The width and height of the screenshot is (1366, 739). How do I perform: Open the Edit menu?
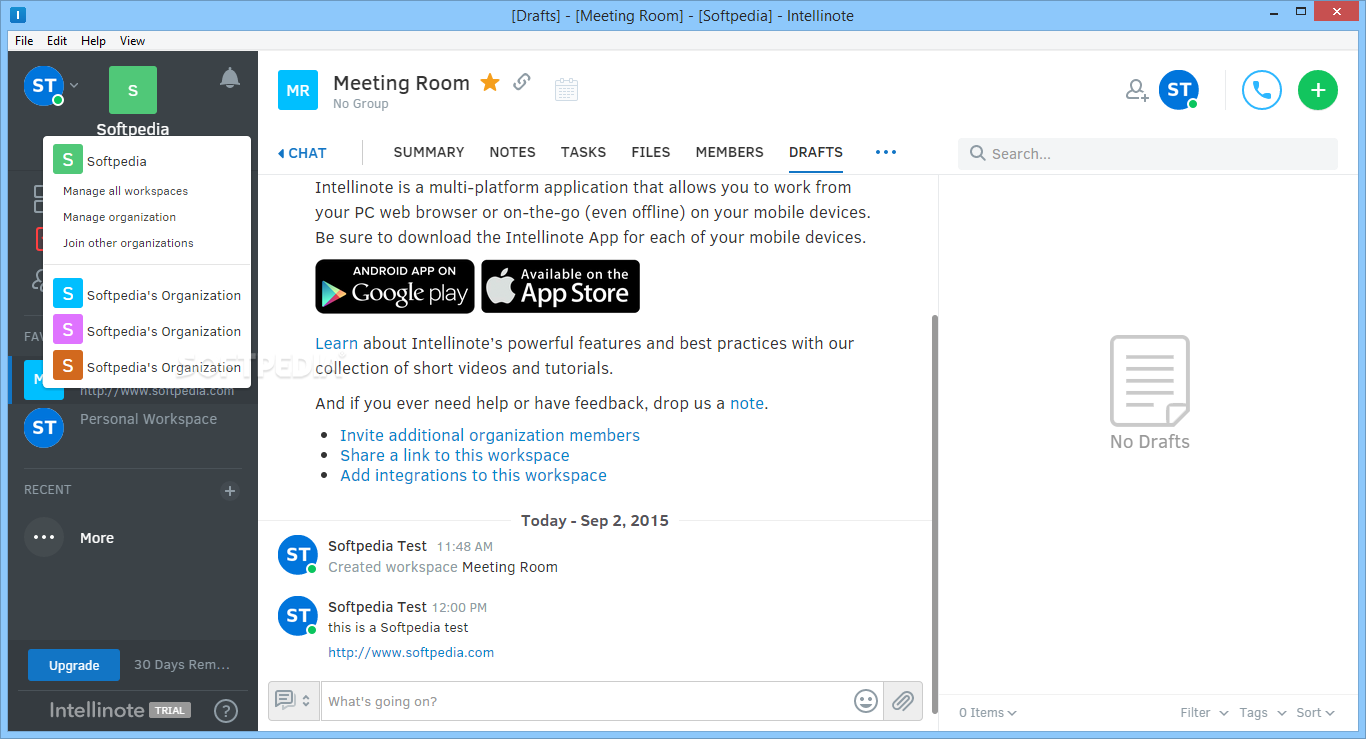(57, 41)
